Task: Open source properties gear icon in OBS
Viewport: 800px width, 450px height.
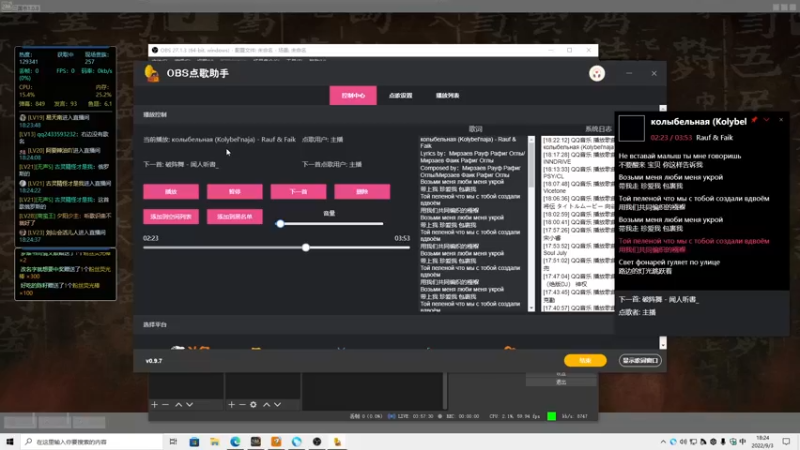Action: click(253, 405)
